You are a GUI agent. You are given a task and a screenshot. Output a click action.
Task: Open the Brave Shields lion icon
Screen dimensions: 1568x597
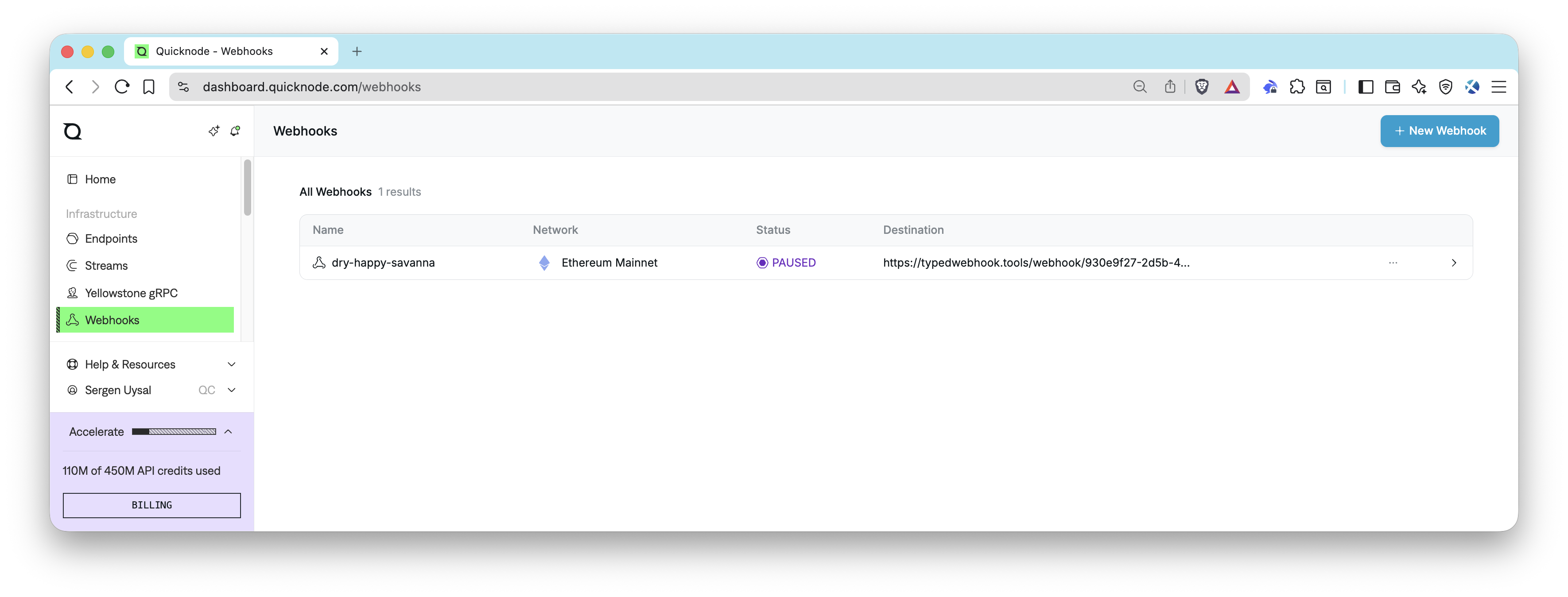1202,86
